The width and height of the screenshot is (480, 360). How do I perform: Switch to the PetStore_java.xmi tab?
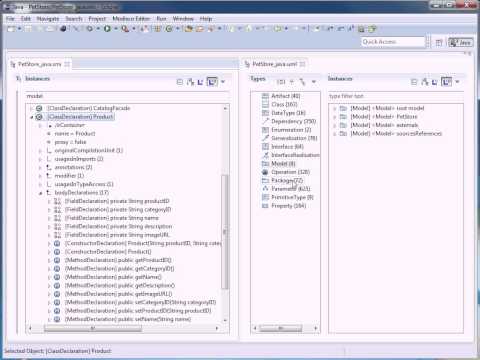(40, 64)
